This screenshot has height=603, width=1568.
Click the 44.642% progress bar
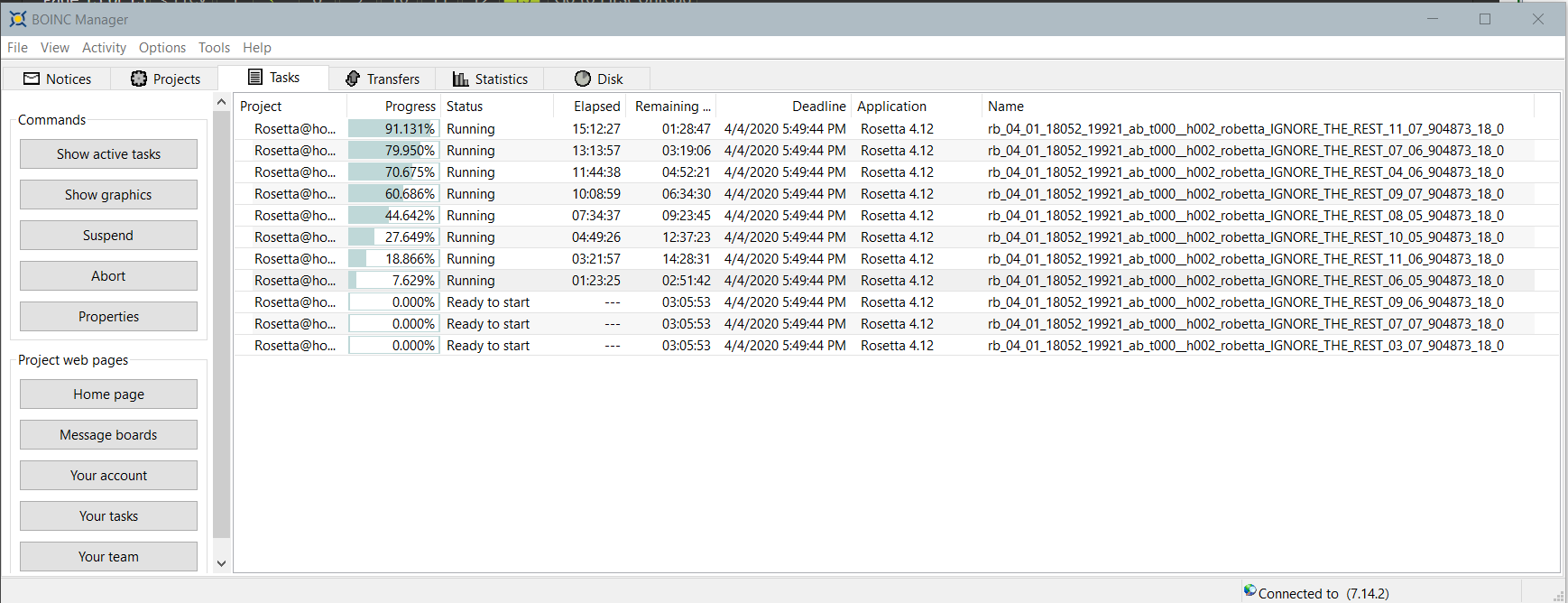pos(393,216)
